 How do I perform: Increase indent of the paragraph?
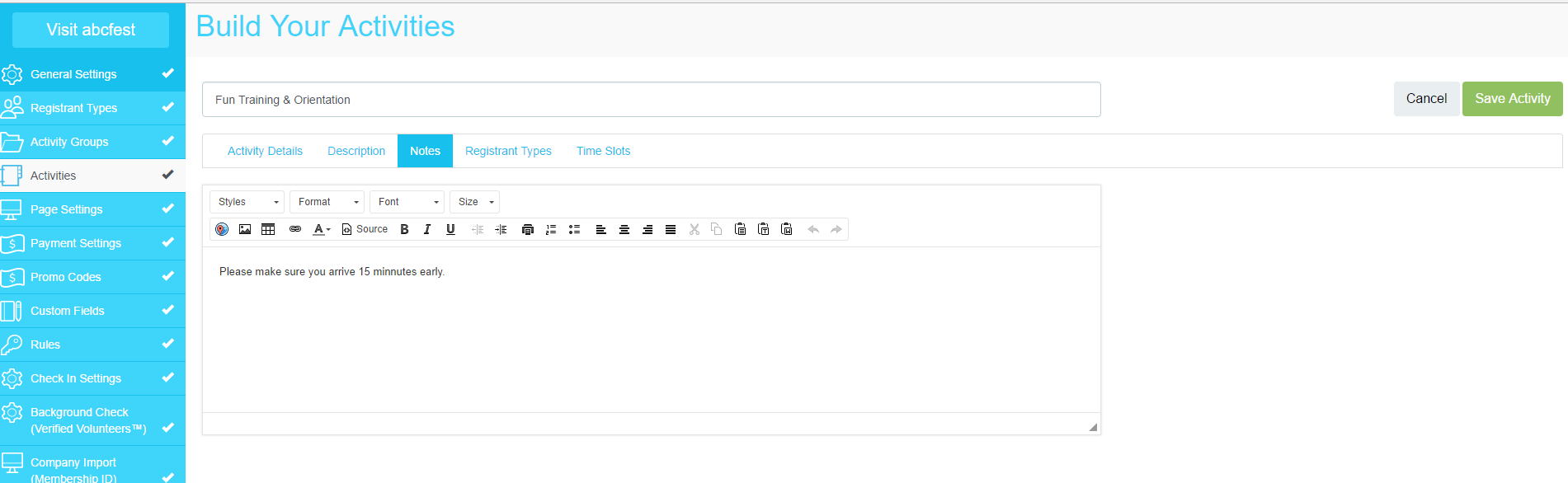501,229
